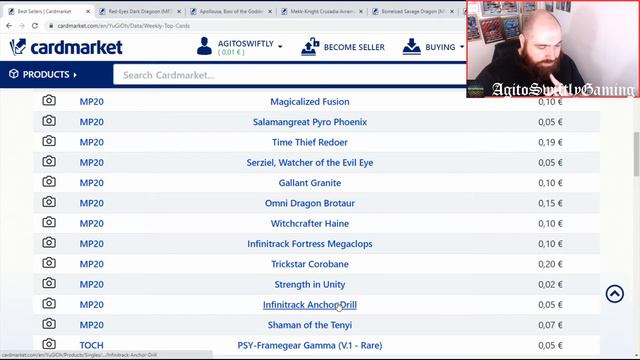Click 0,15 € price of Omni Dragon Brotaur
640x360 pixels.
point(550,203)
